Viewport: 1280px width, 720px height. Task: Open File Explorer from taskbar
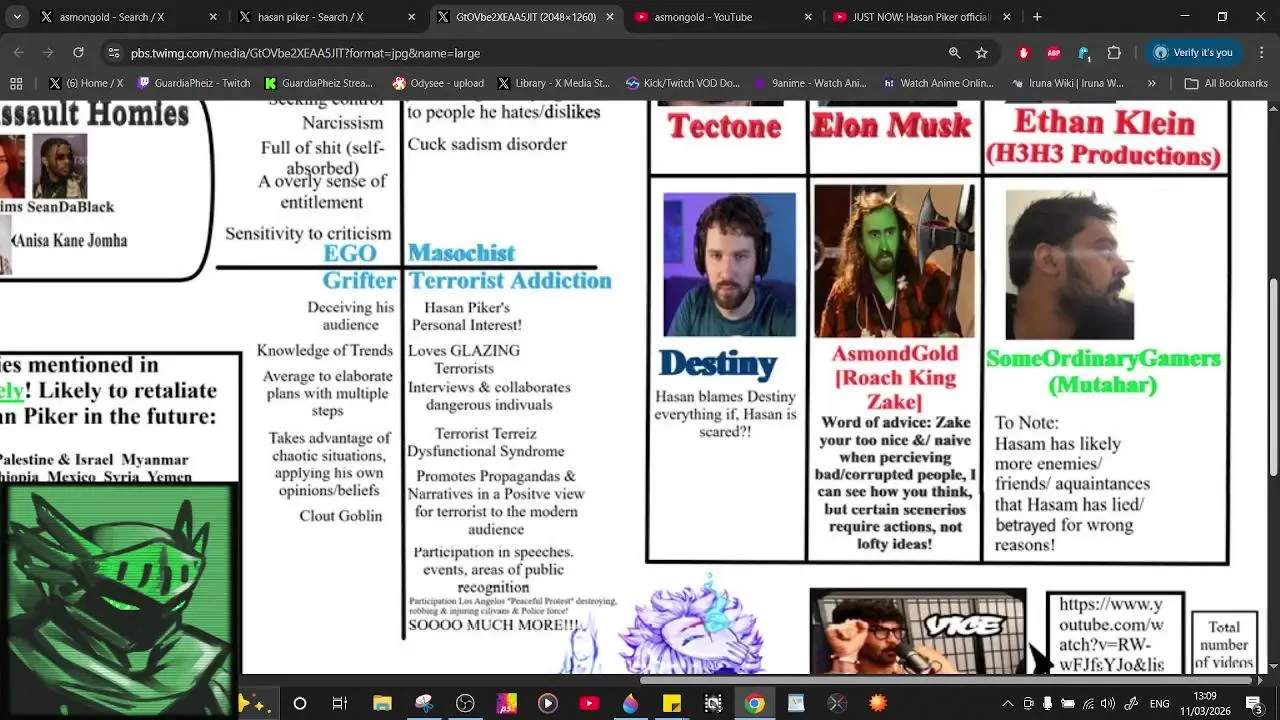(x=382, y=703)
